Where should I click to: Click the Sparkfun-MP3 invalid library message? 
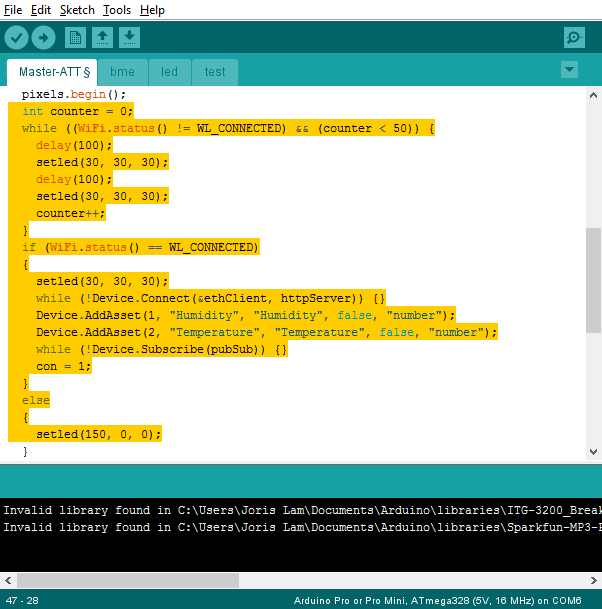[x=303, y=527]
